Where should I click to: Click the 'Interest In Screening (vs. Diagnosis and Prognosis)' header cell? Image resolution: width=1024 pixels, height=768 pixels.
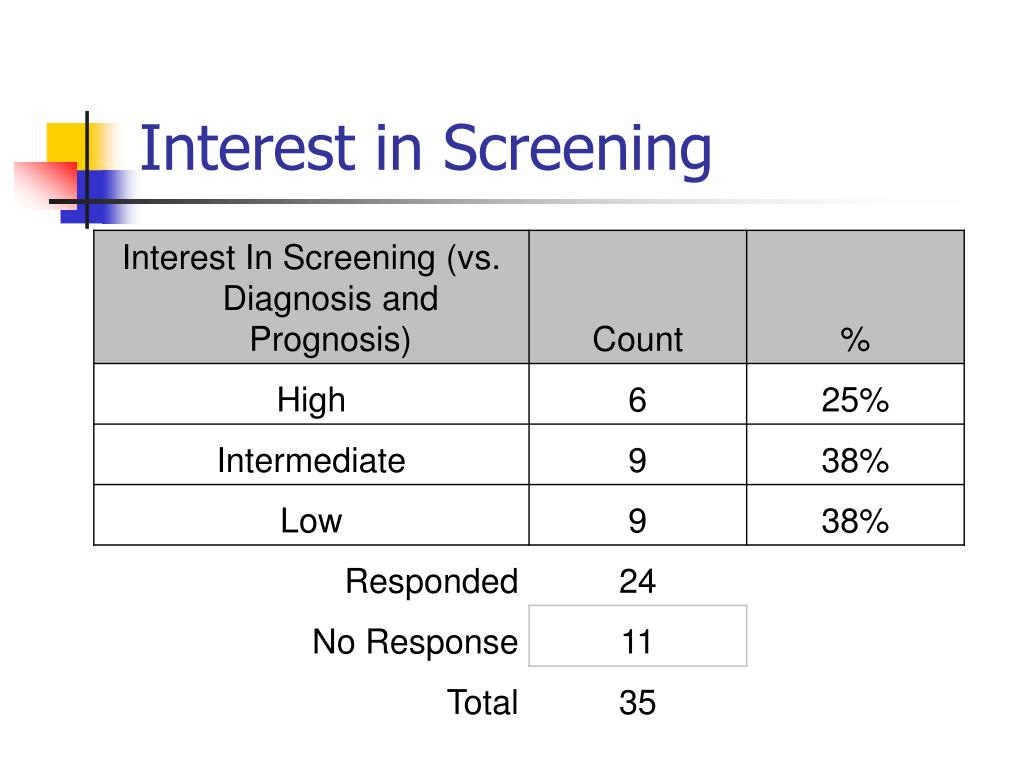coord(312,297)
